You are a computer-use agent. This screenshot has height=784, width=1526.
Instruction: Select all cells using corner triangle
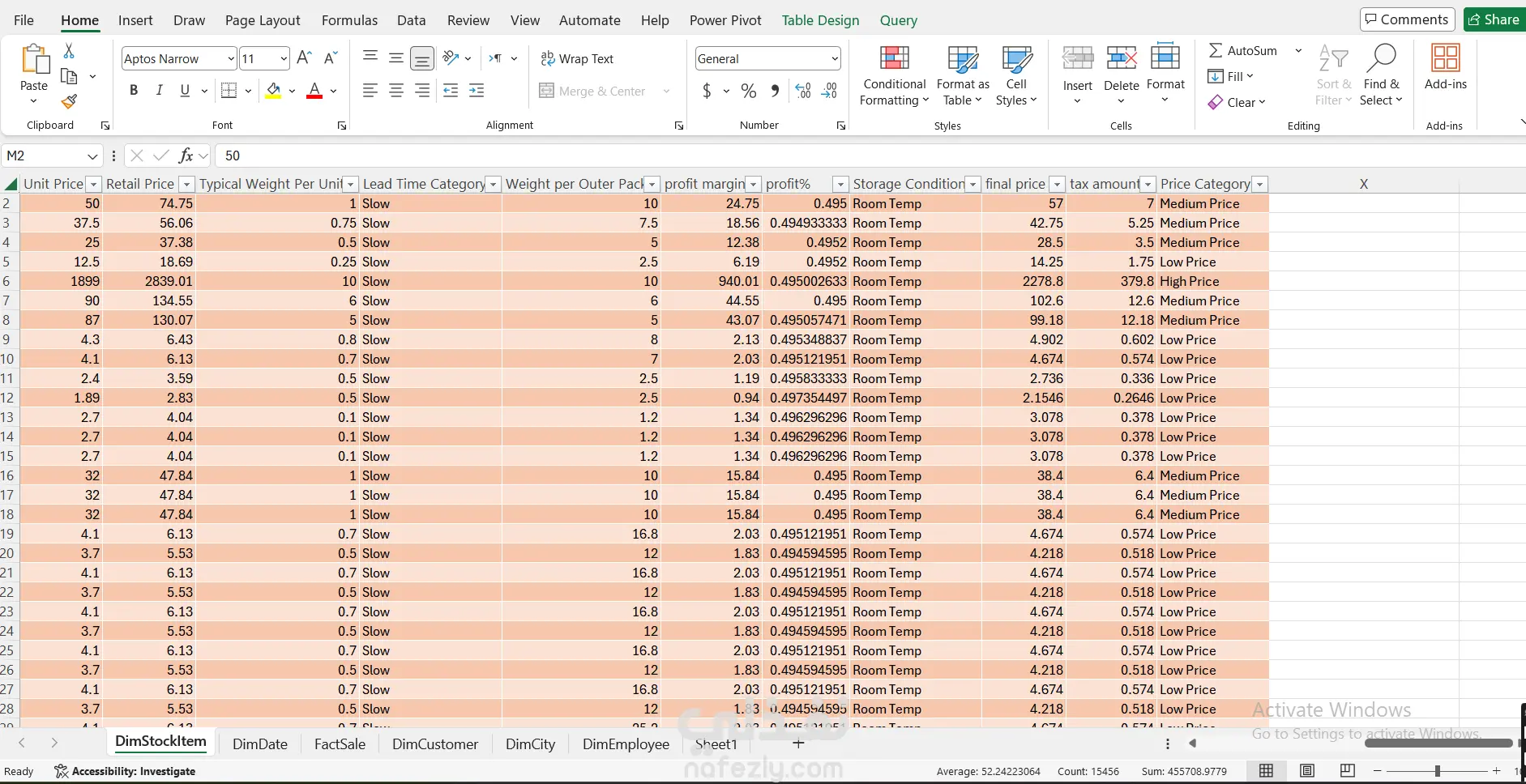11,184
